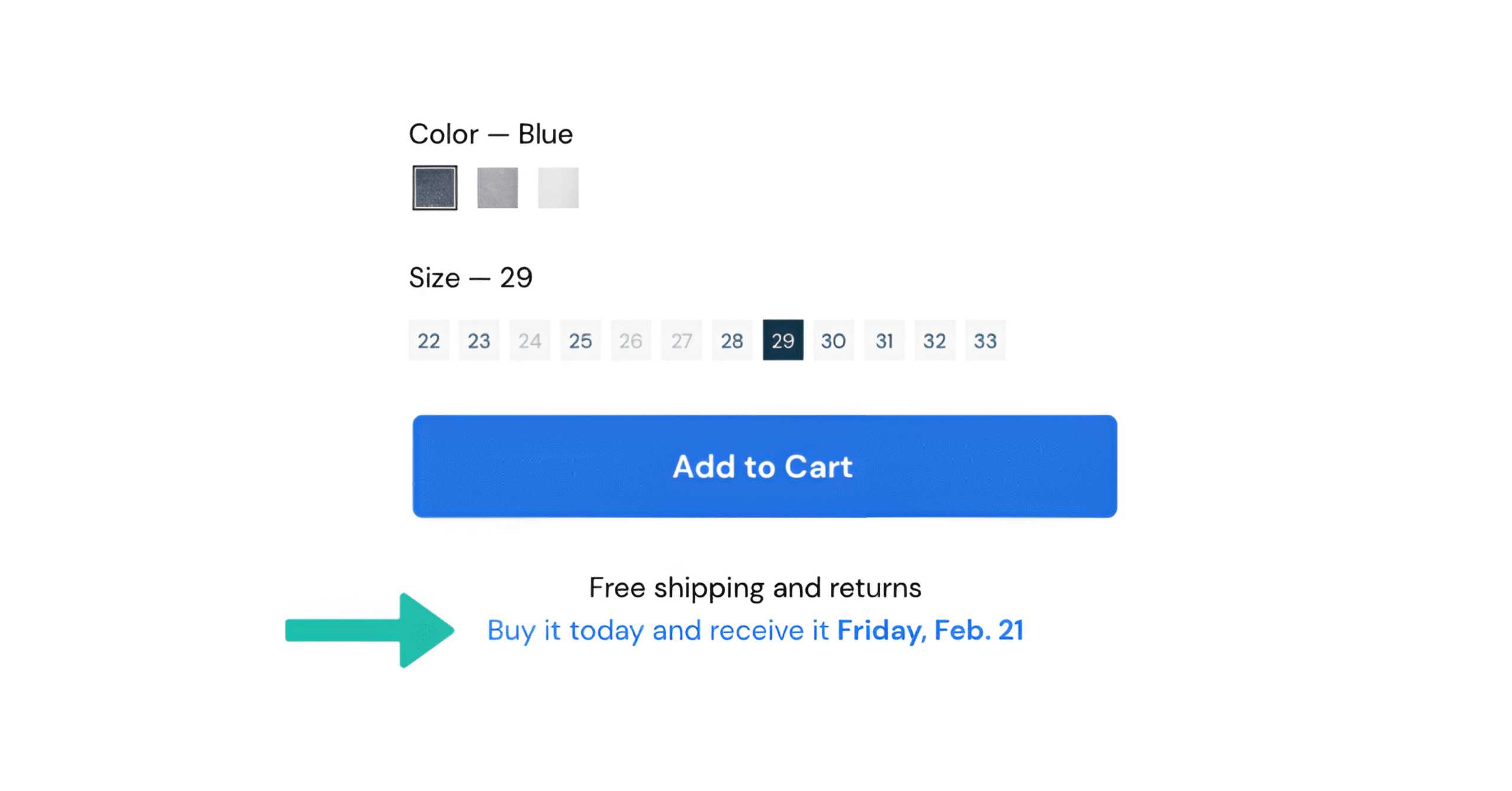Screen dimensions: 1512x791
Task: Select the Blue color swatch
Action: (435, 188)
